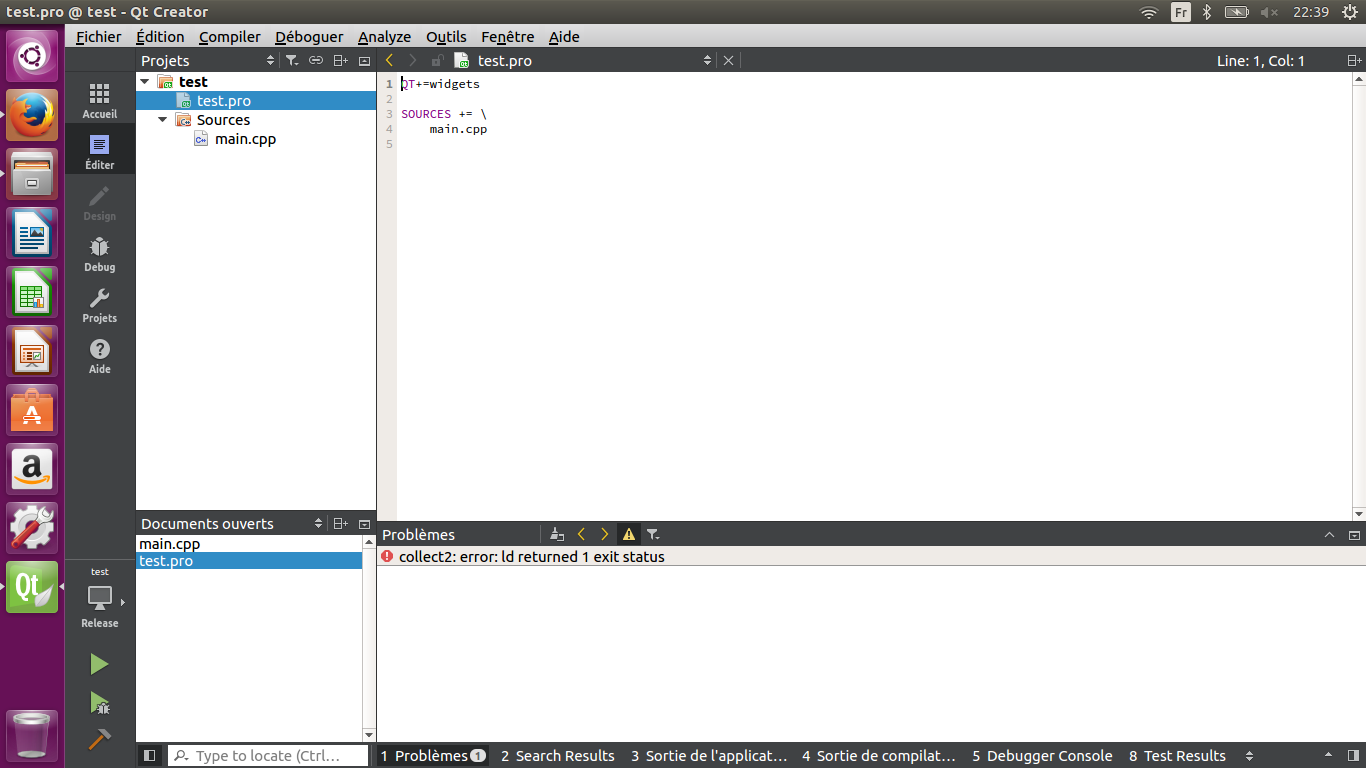1366x768 pixels.
Task: Open the kit selector monitor icon
Action: click(x=99, y=598)
